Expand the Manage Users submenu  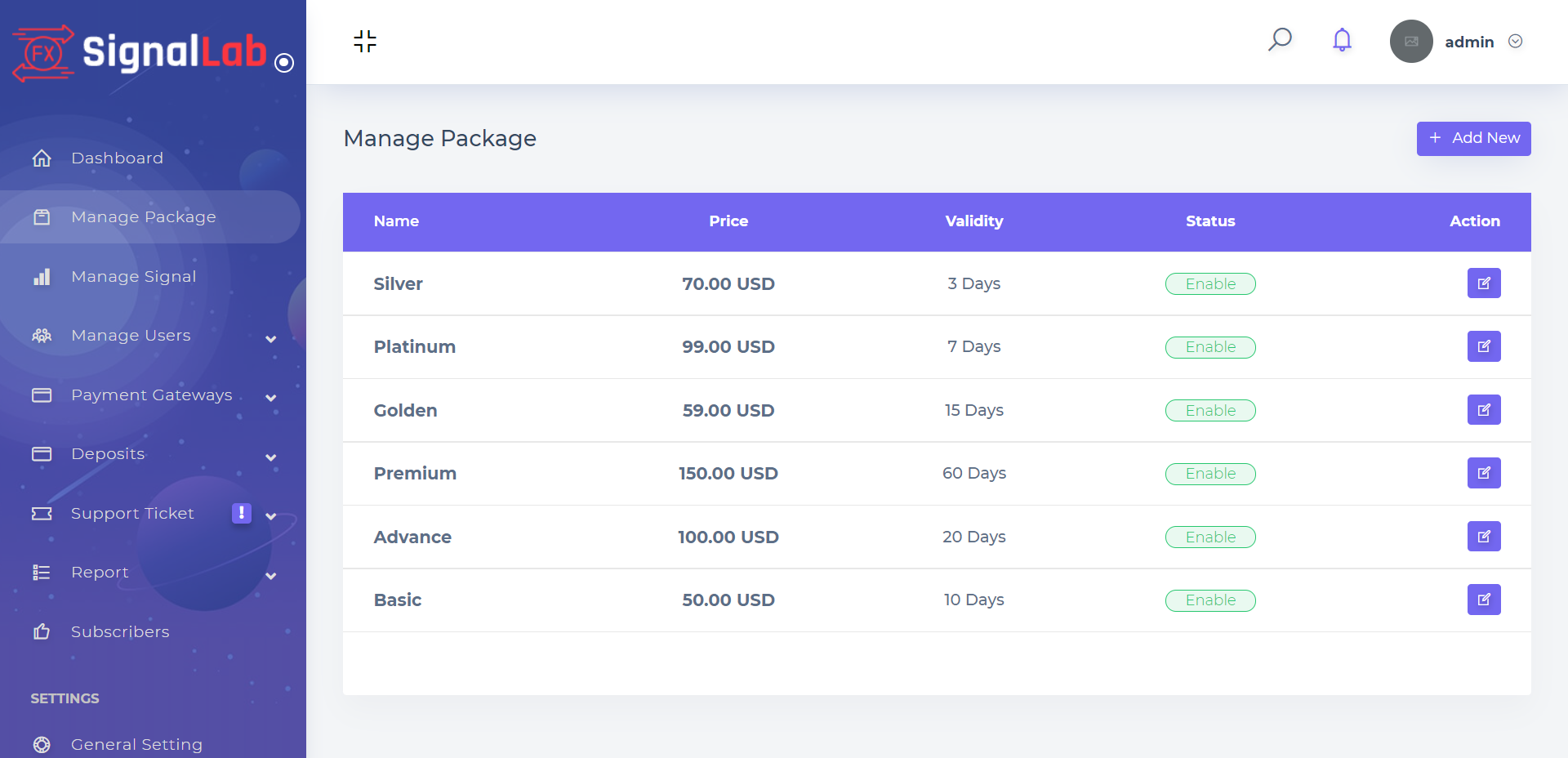pos(270,338)
